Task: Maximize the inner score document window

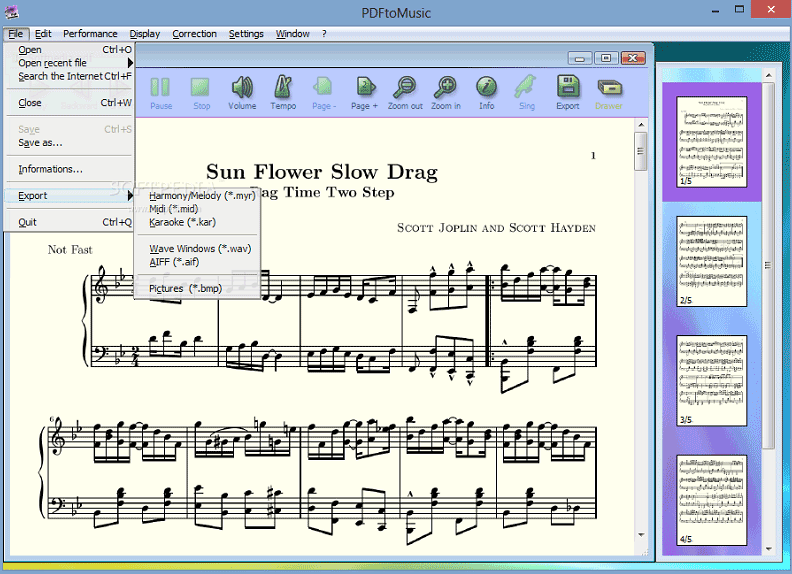Action: [x=606, y=58]
